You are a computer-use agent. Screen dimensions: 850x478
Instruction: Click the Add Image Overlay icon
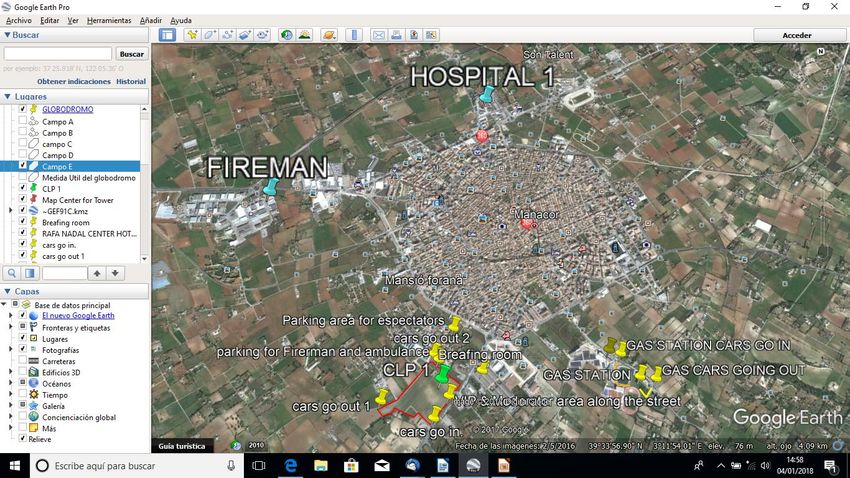pyautogui.click(x=245, y=35)
